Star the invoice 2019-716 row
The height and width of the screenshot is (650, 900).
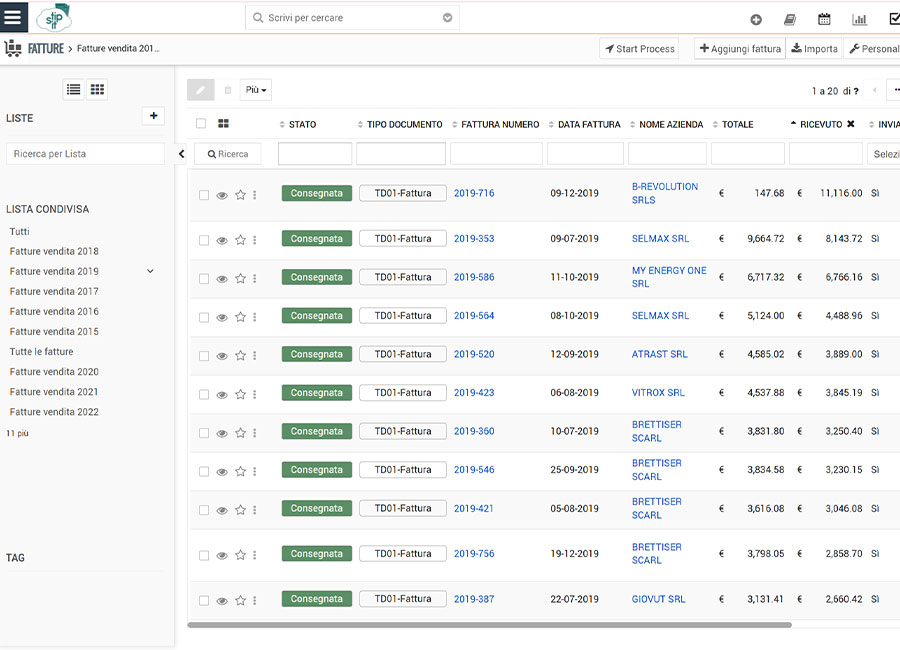240,195
